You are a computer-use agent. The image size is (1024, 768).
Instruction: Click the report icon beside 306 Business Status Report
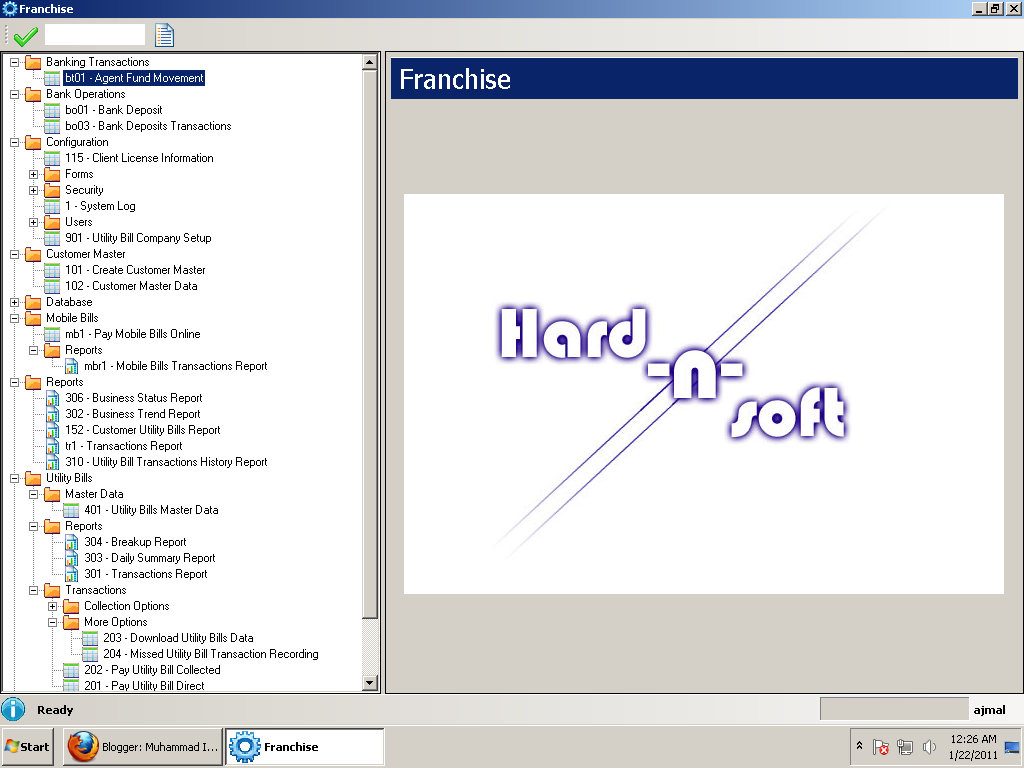point(52,398)
